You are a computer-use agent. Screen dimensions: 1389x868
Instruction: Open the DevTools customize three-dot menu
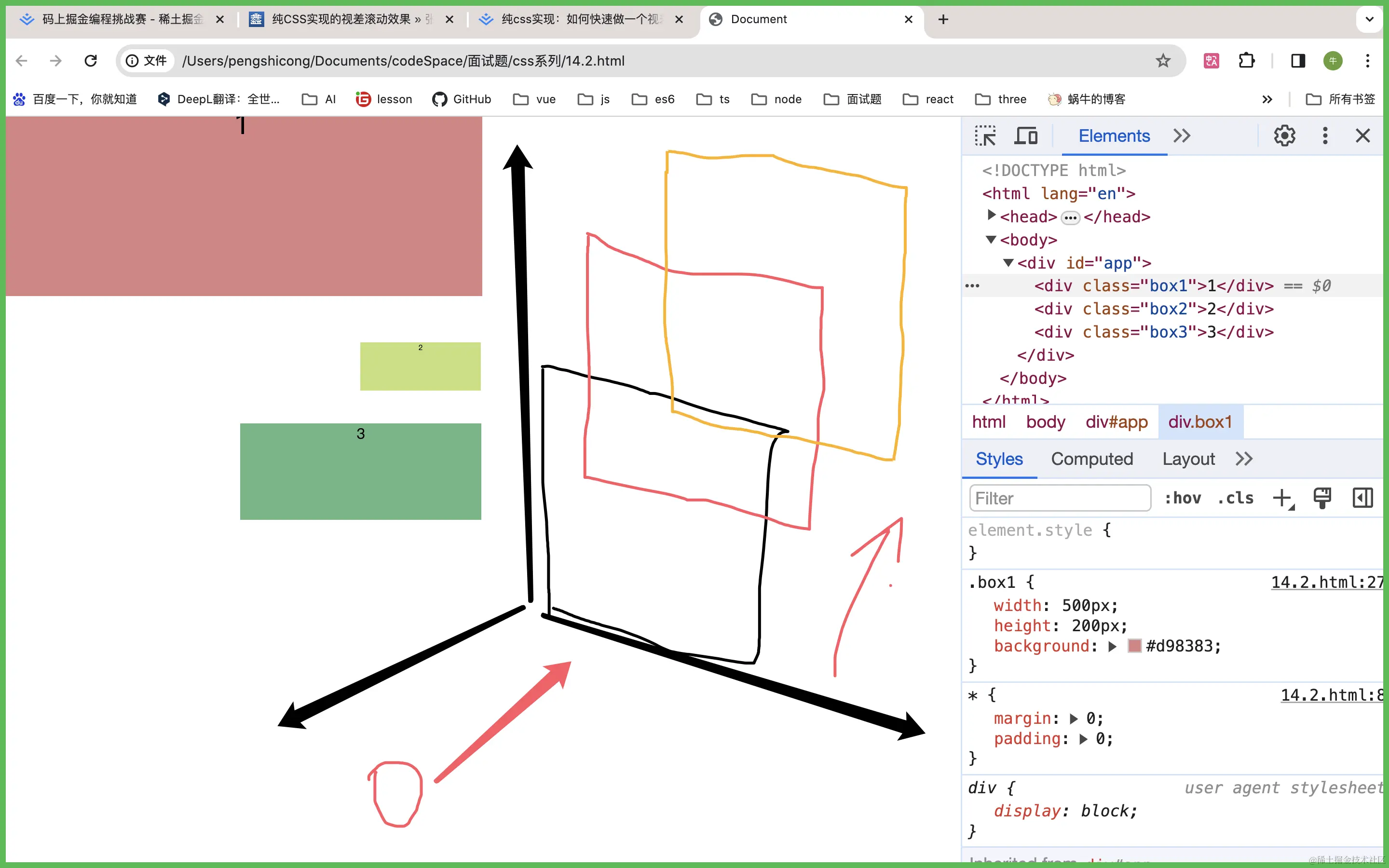point(1325,136)
